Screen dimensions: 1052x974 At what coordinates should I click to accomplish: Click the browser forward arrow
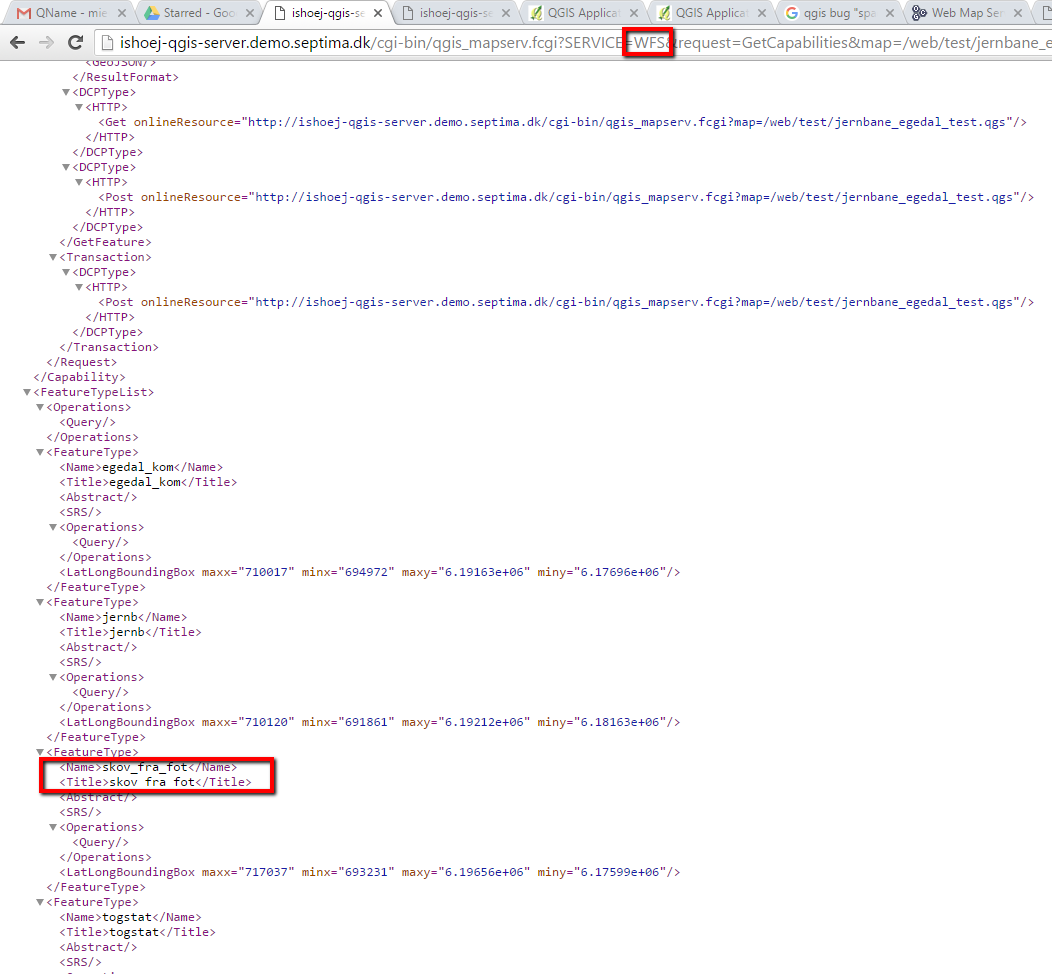click(x=46, y=43)
